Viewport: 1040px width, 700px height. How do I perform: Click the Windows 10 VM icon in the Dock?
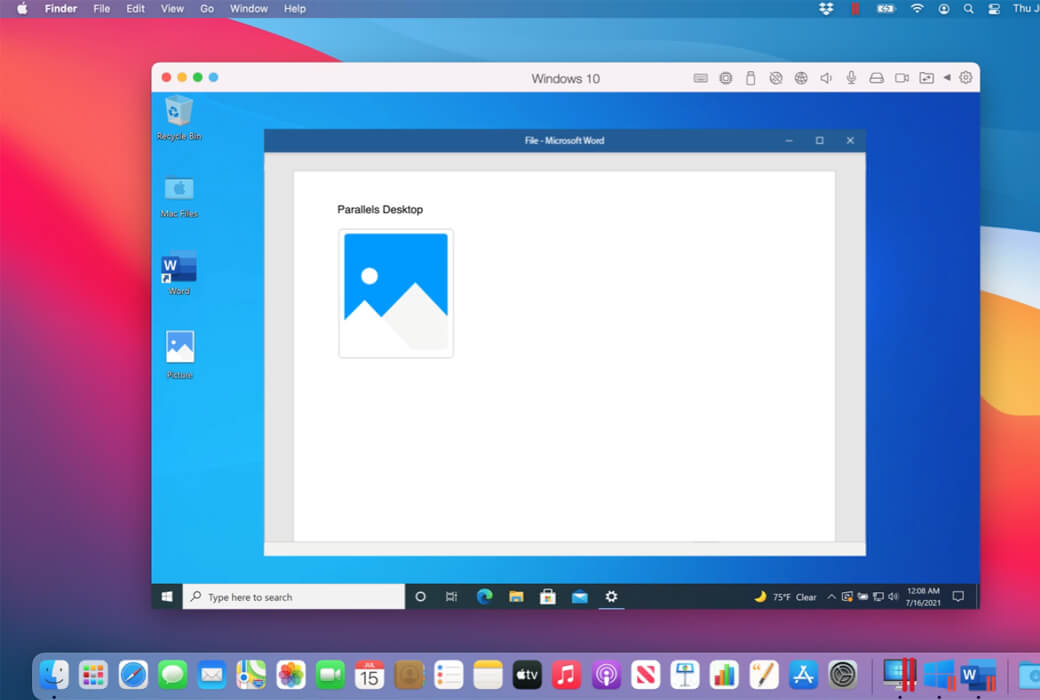click(939, 675)
